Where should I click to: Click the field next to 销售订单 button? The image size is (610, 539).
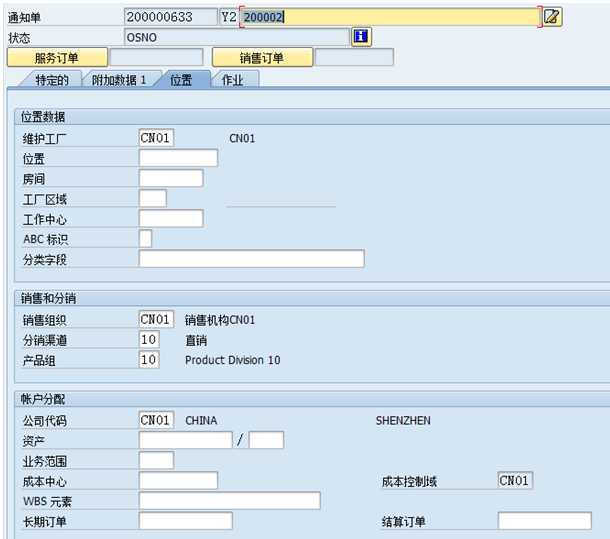pyautogui.click(x=354, y=58)
